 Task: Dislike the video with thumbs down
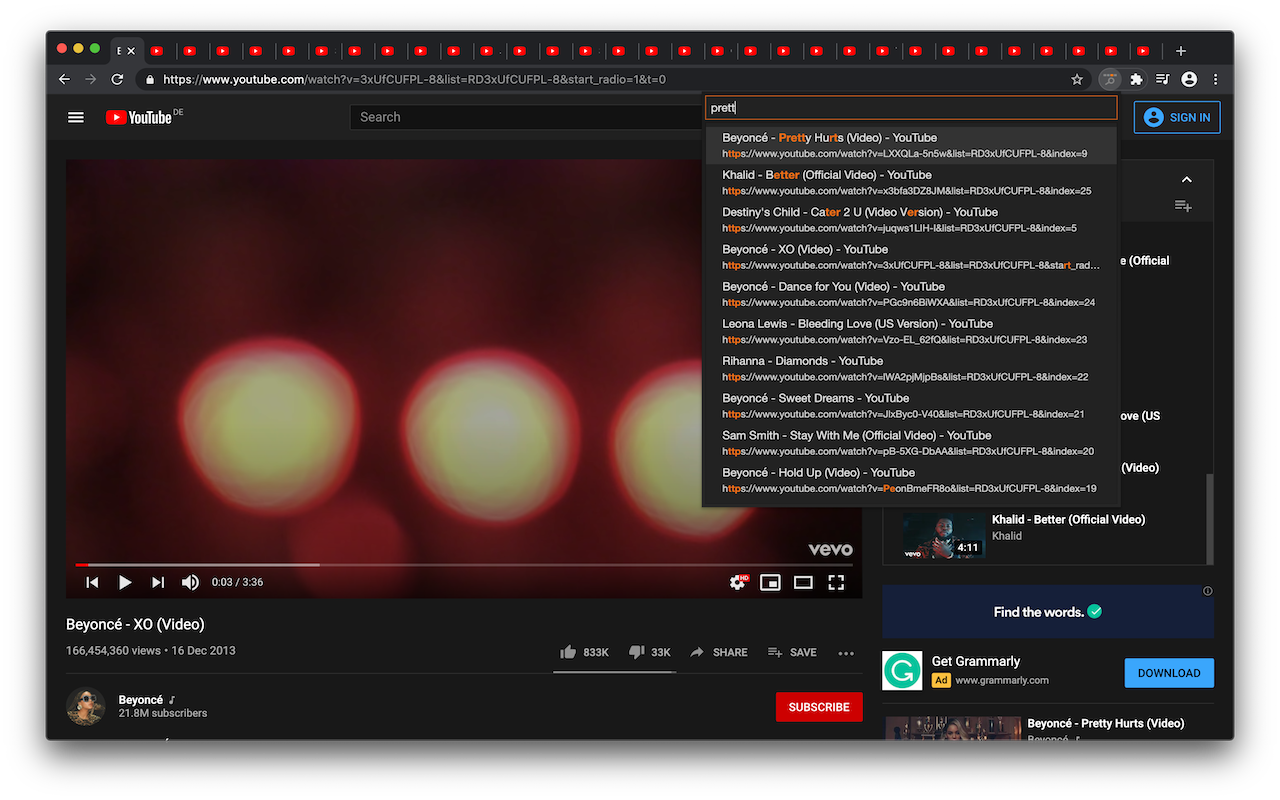tap(649, 652)
